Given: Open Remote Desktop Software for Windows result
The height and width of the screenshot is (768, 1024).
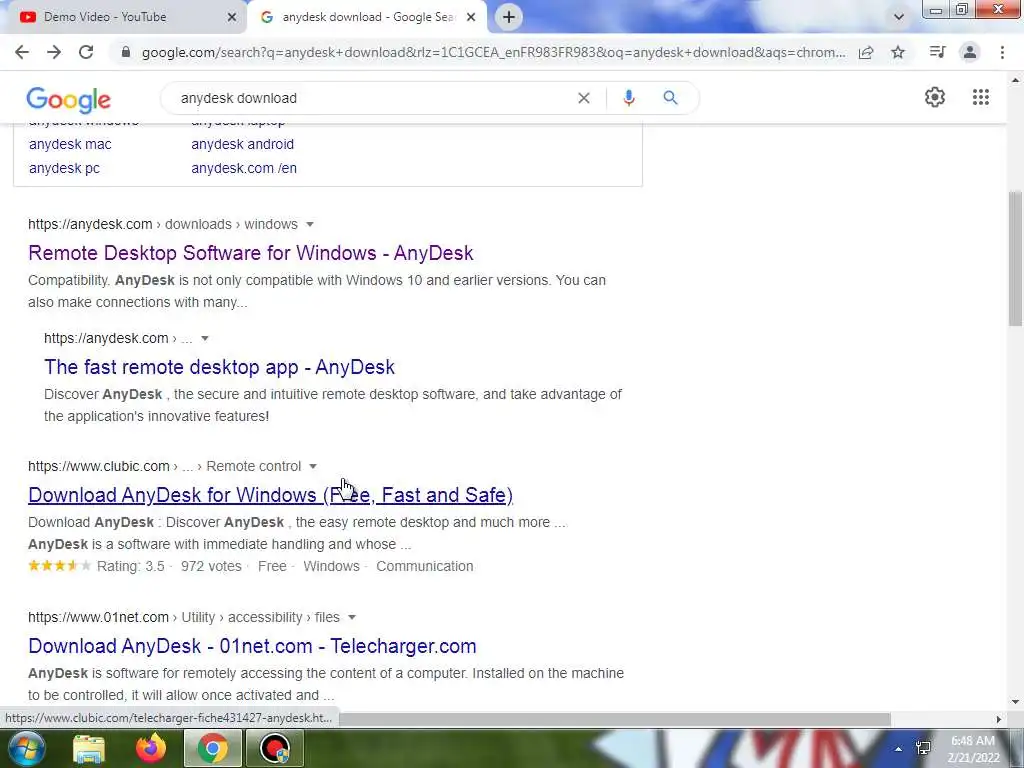Looking at the screenshot, I should pyautogui.click(x=251, y=253).
